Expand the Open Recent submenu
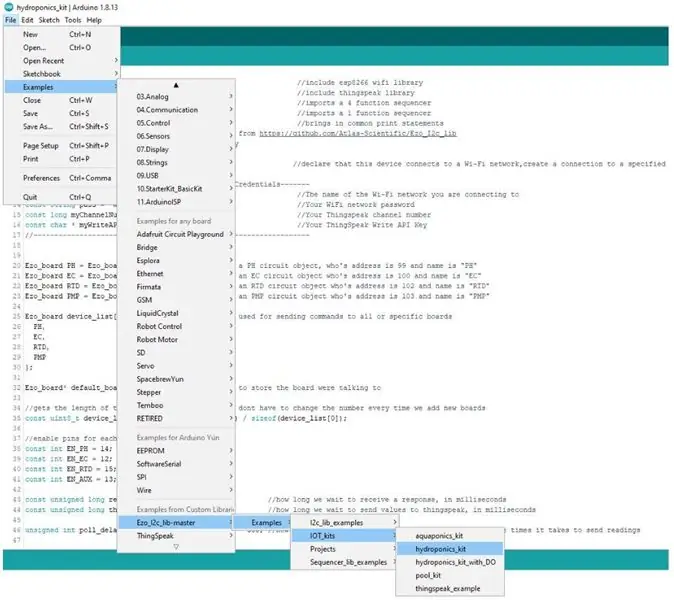The width and height of the screenshot is (674, 600). point(62,61)
